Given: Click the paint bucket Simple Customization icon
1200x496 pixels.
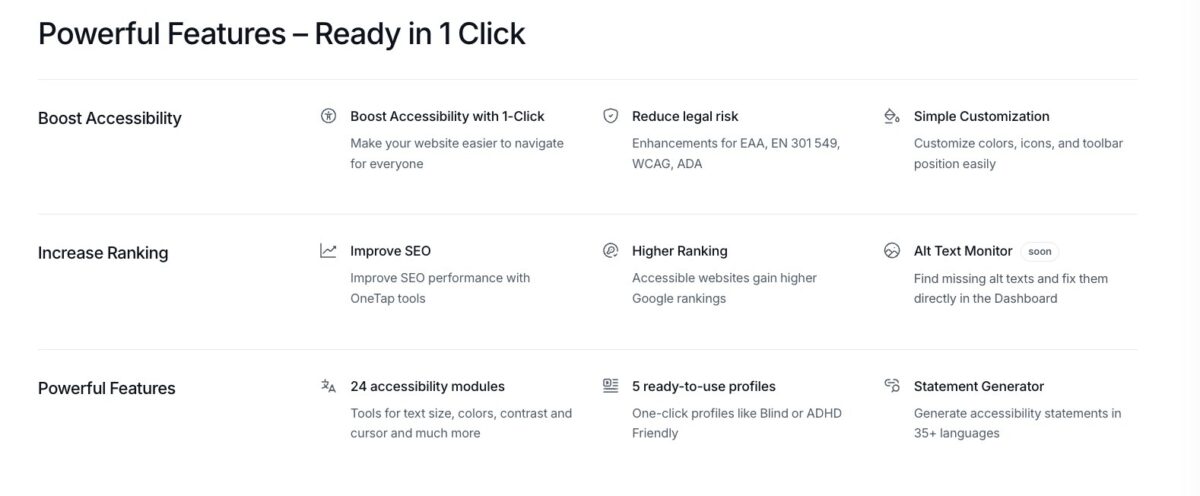Looking at the screenshot, I should click(x=892, y=116).
